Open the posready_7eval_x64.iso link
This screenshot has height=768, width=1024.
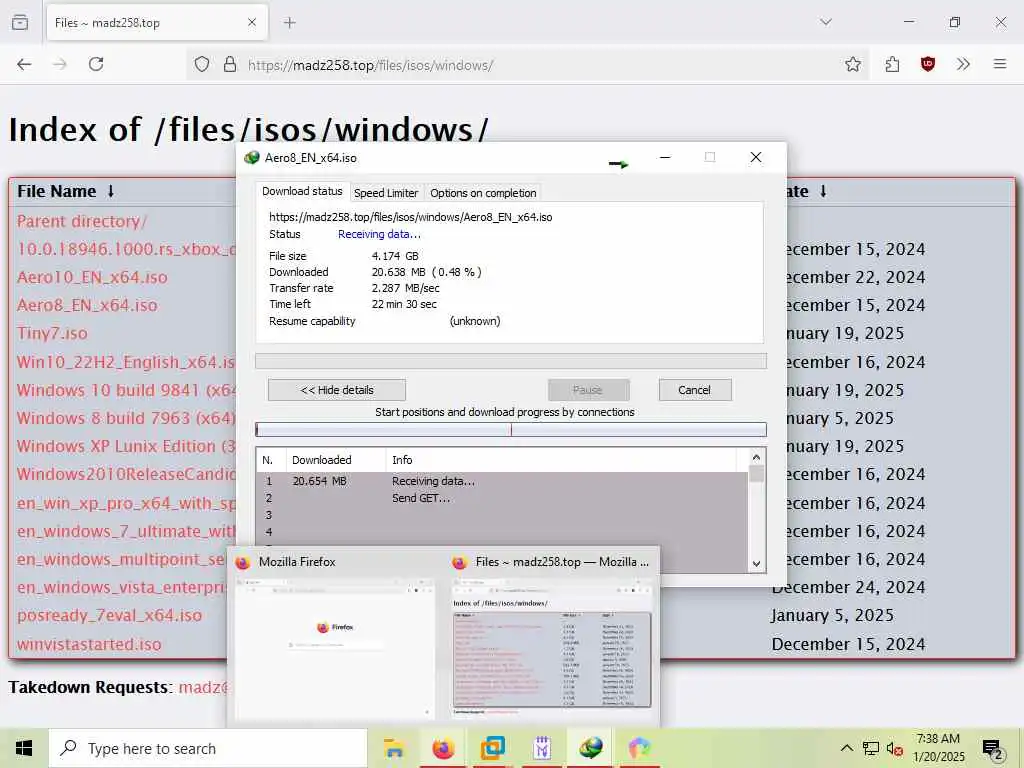pos(109,615)
